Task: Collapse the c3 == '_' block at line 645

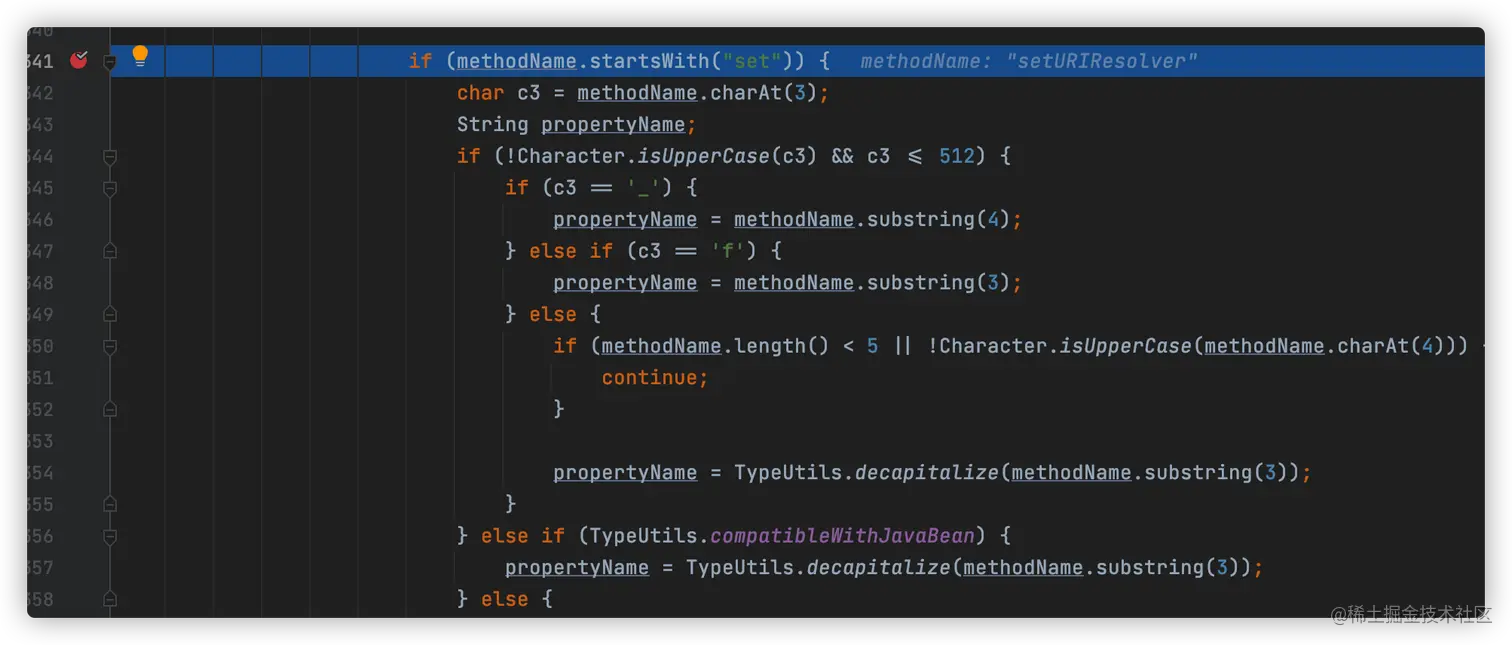Action: coord(110,188)
